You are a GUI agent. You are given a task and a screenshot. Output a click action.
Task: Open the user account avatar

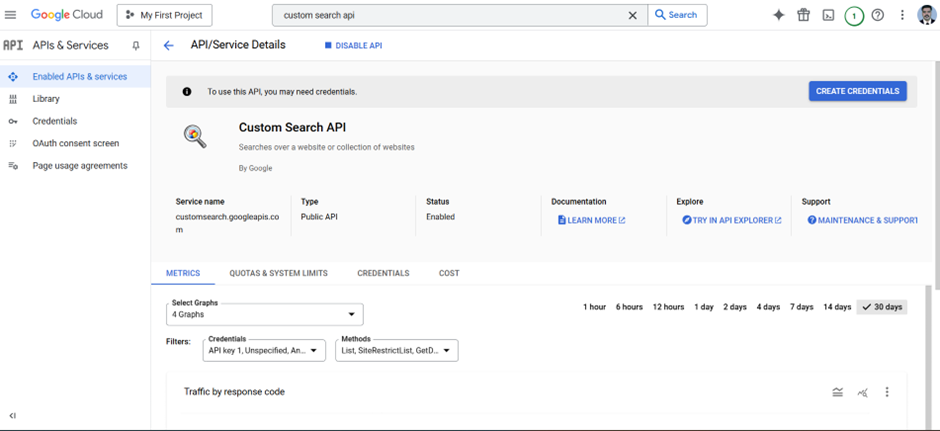(927, 15)
